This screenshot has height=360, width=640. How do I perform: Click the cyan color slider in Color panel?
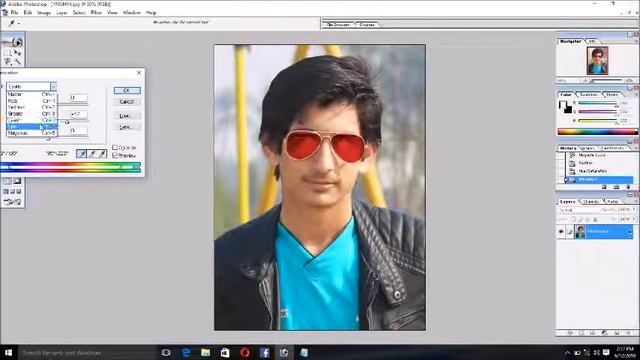[598, 103]
